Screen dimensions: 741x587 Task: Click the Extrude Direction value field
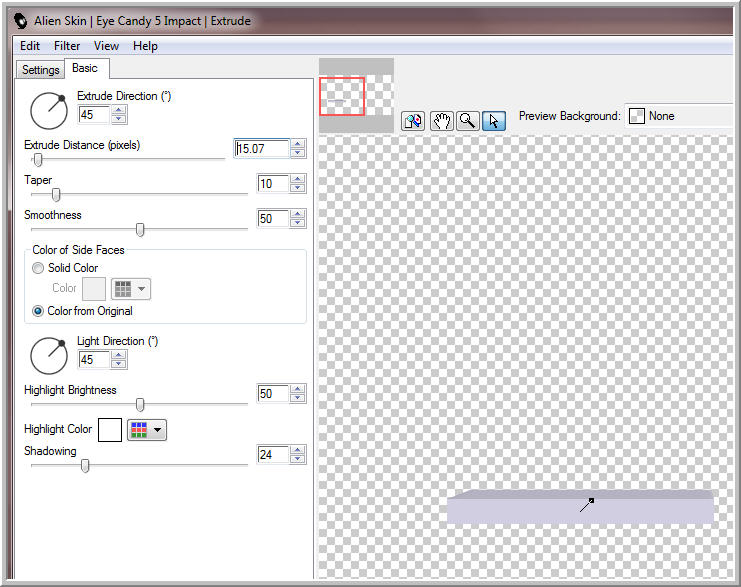94,115
